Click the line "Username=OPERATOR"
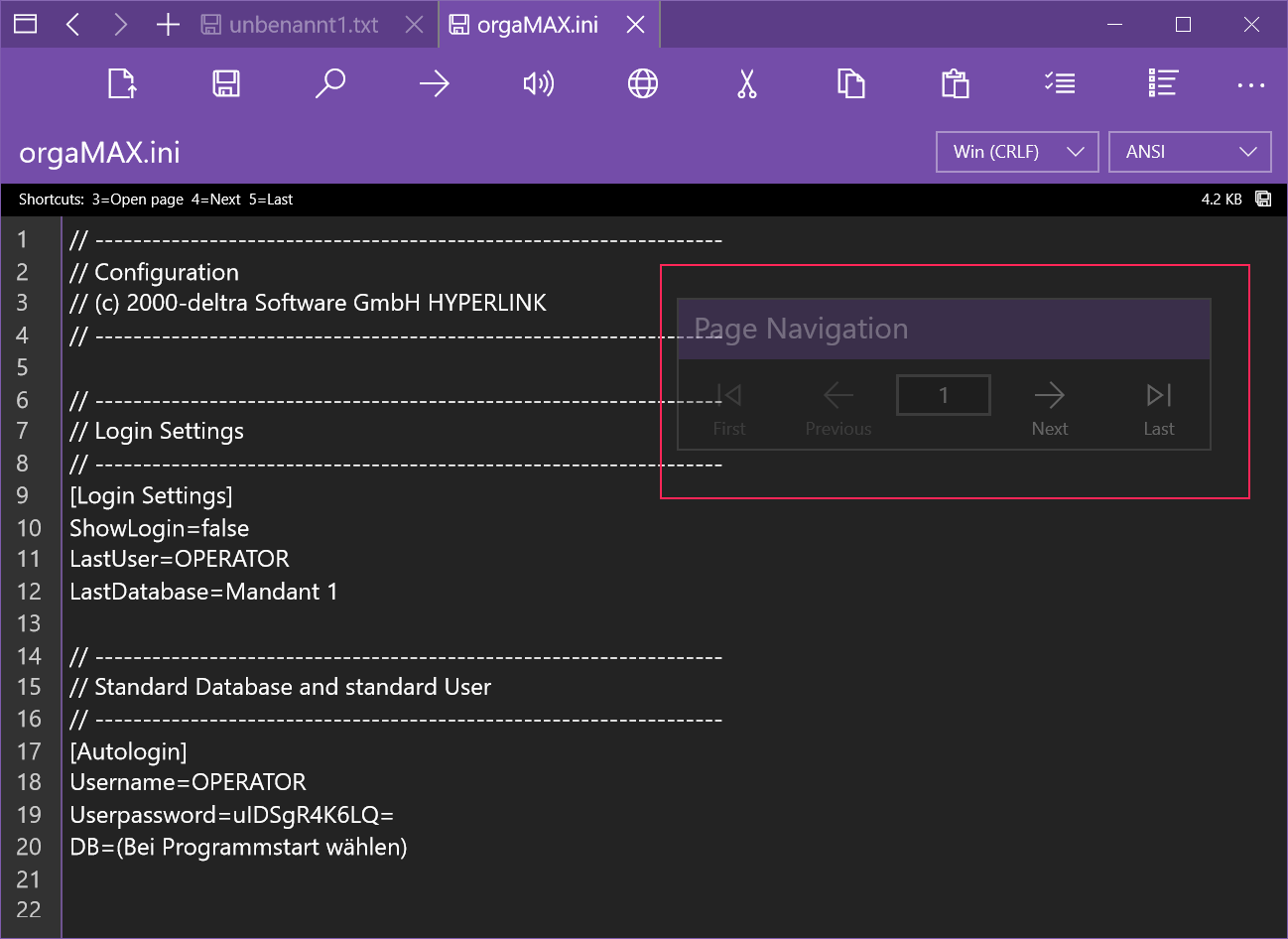 (188, 782)
